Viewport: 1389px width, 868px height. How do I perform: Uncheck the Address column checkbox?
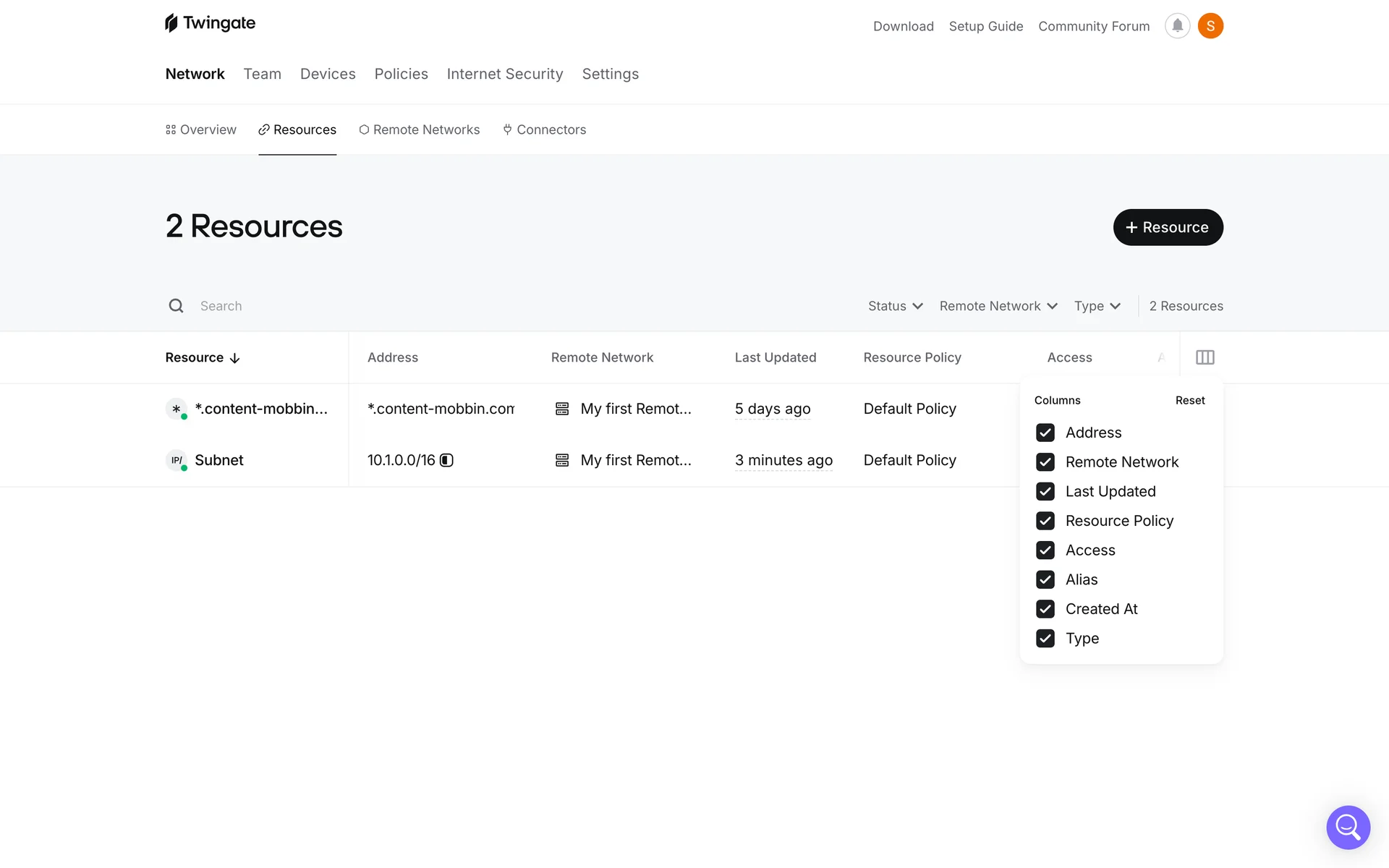(1045, 433)
